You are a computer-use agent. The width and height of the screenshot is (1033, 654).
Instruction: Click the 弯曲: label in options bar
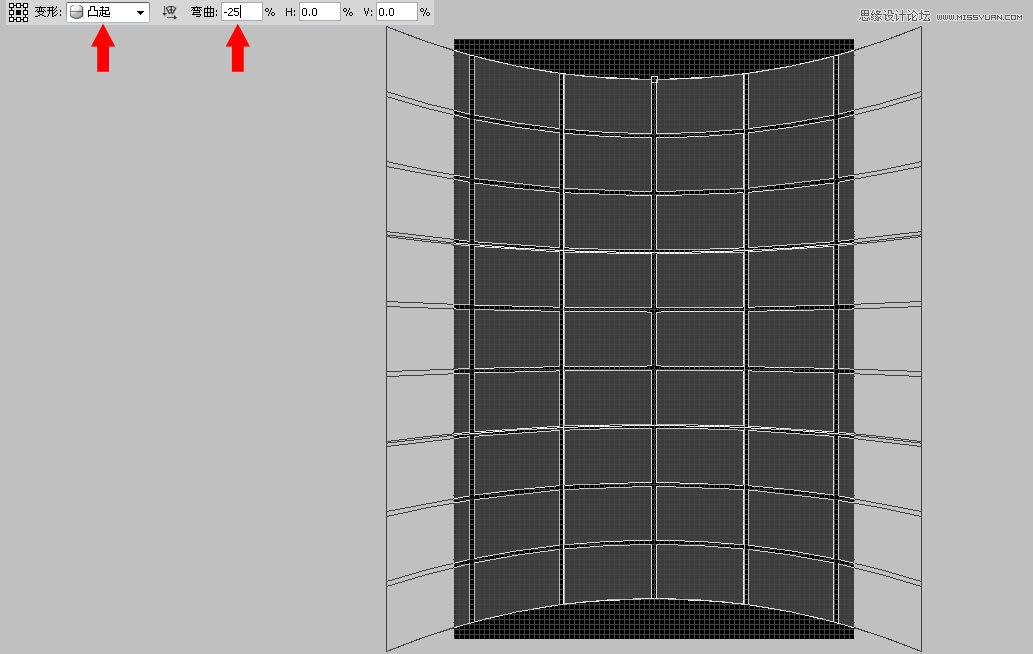[x=204, y=12]
